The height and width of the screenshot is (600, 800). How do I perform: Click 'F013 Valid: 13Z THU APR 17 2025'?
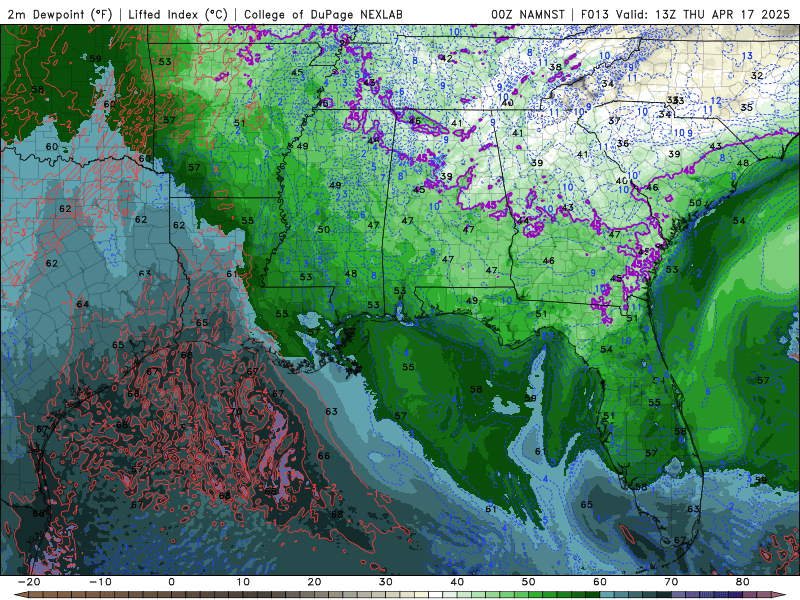coord(685,14)
